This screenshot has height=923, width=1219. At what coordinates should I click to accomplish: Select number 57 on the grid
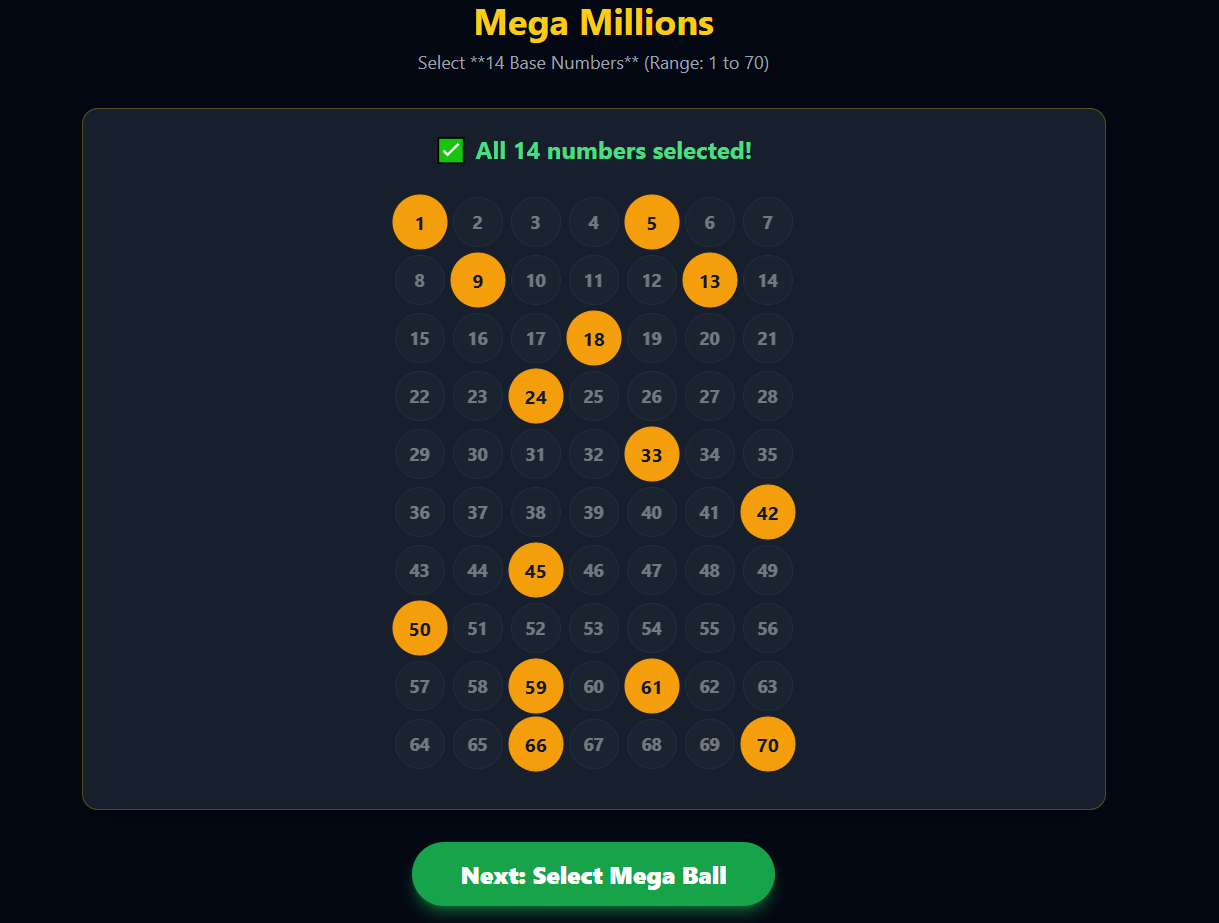point(419,686)
